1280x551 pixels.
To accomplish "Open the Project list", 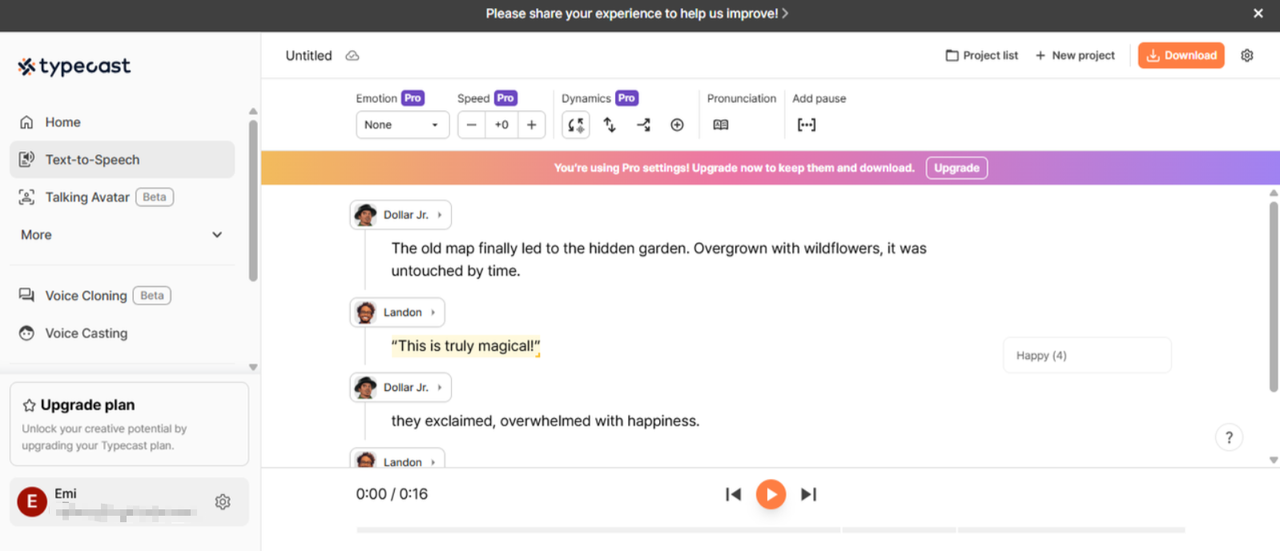I will [982, 56].
